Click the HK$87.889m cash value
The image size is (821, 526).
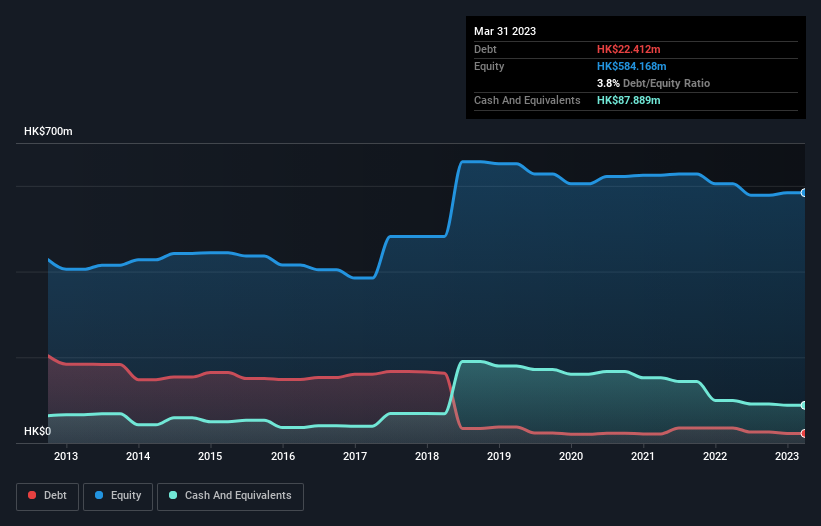coord(628,100)
